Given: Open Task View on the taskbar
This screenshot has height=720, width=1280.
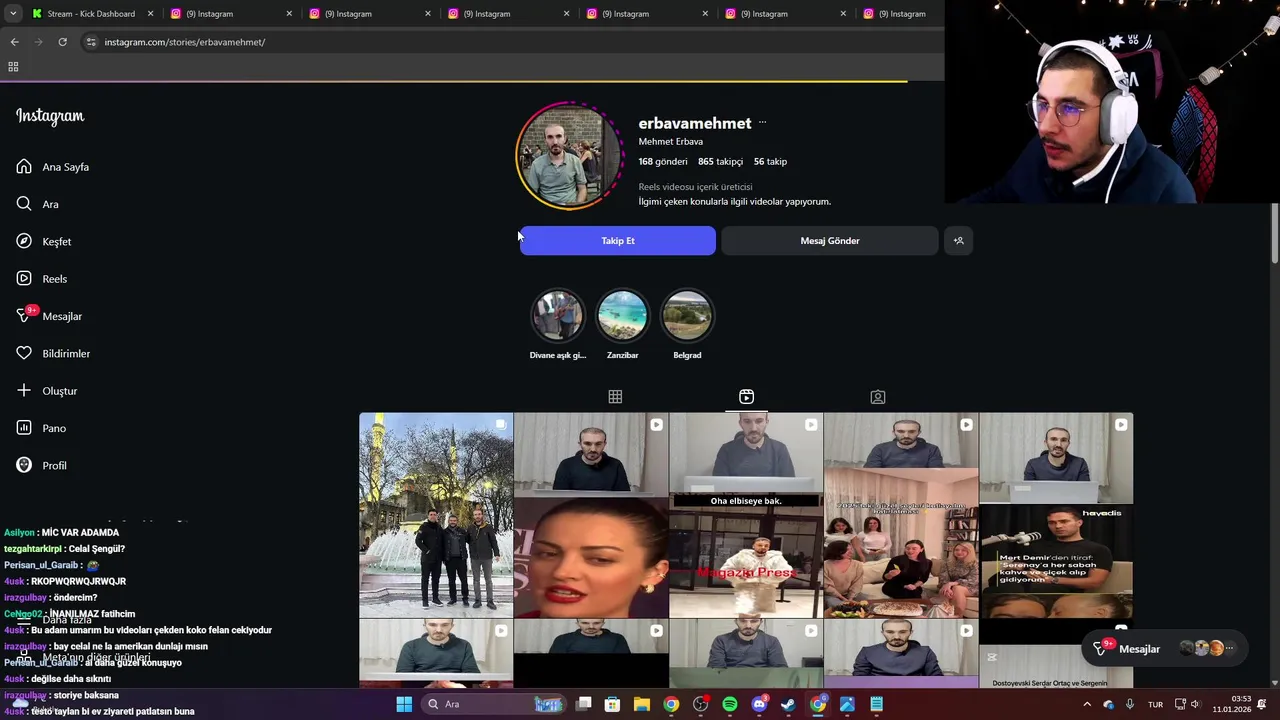Looking at the screenshot, I should coord(584,704).
